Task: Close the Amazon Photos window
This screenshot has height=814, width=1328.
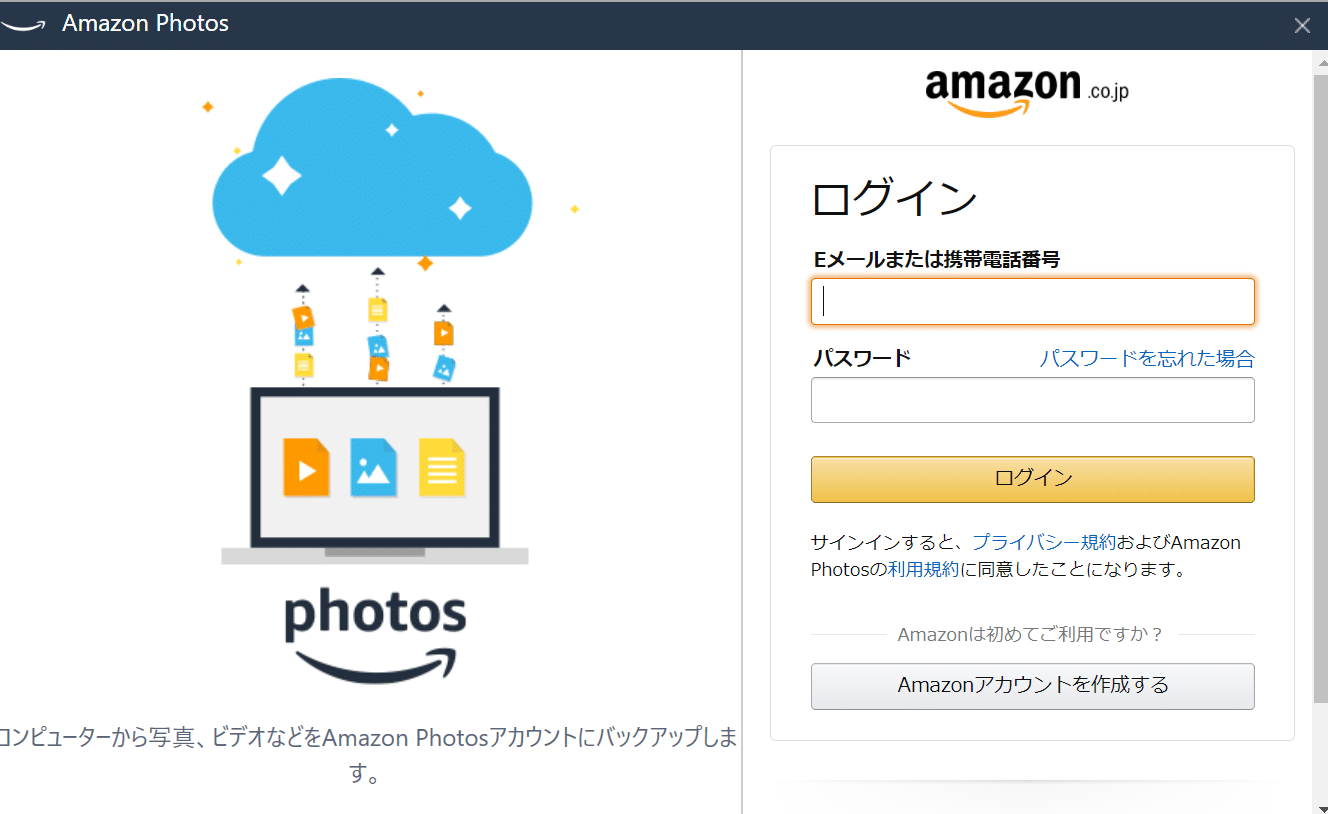Action: [1302, 26]
